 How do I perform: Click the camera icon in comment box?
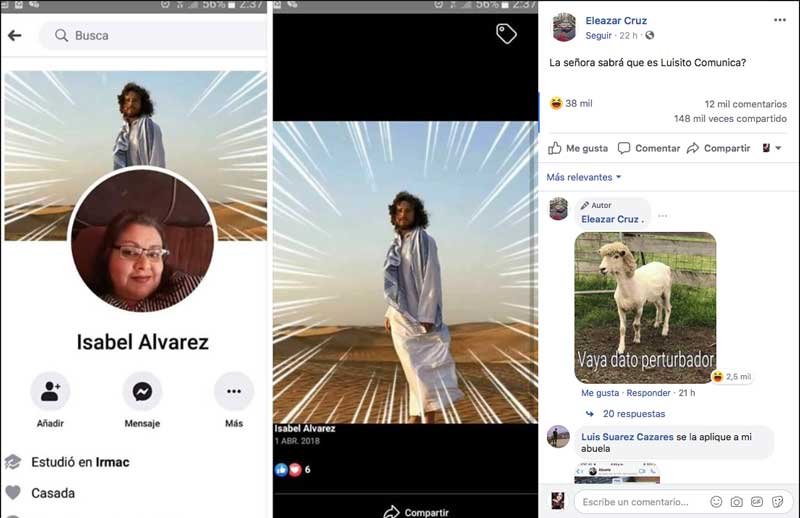point(737,501)
